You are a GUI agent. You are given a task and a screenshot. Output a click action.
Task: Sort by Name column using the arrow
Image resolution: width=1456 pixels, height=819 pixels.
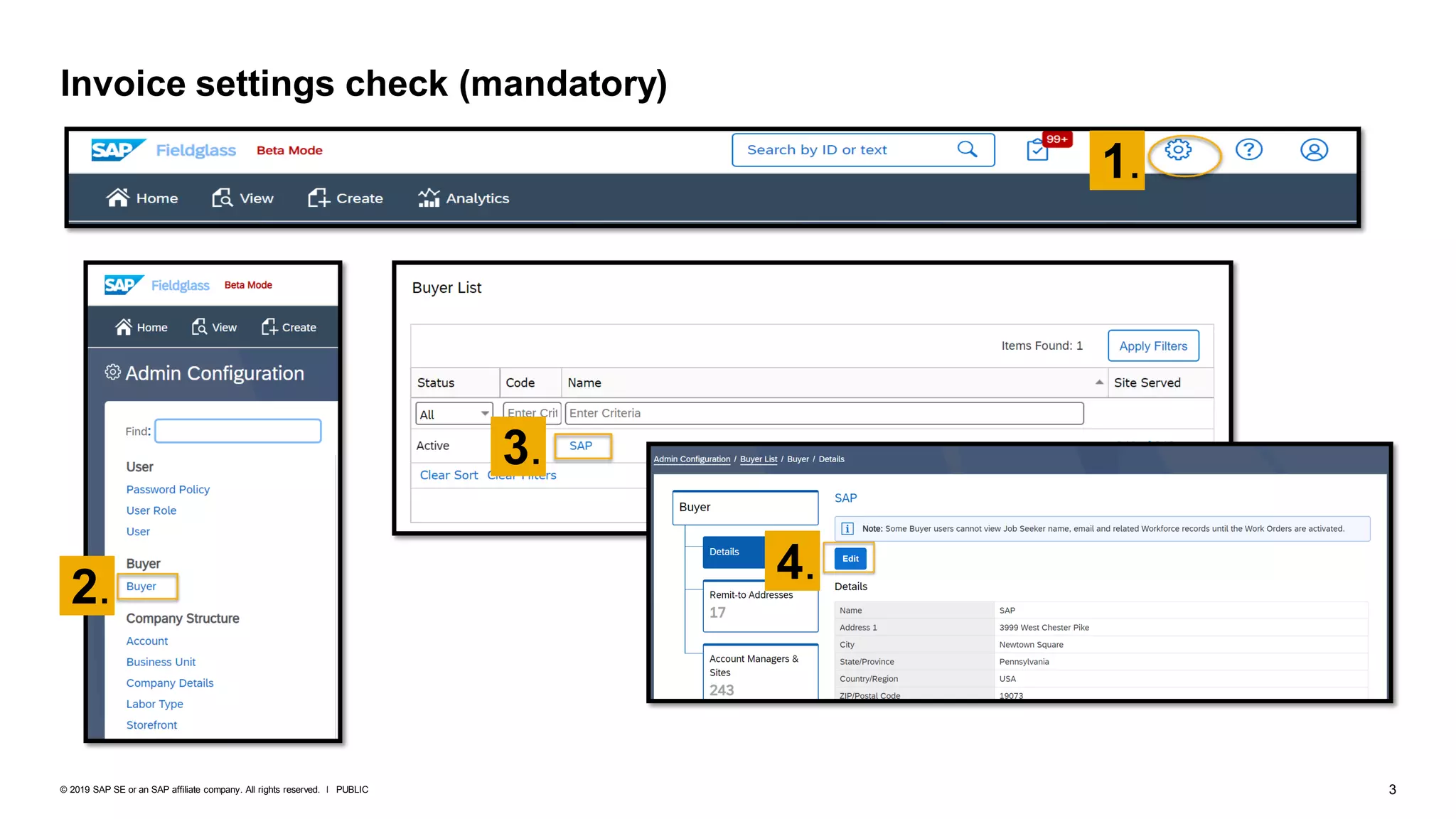(1099, 382)
